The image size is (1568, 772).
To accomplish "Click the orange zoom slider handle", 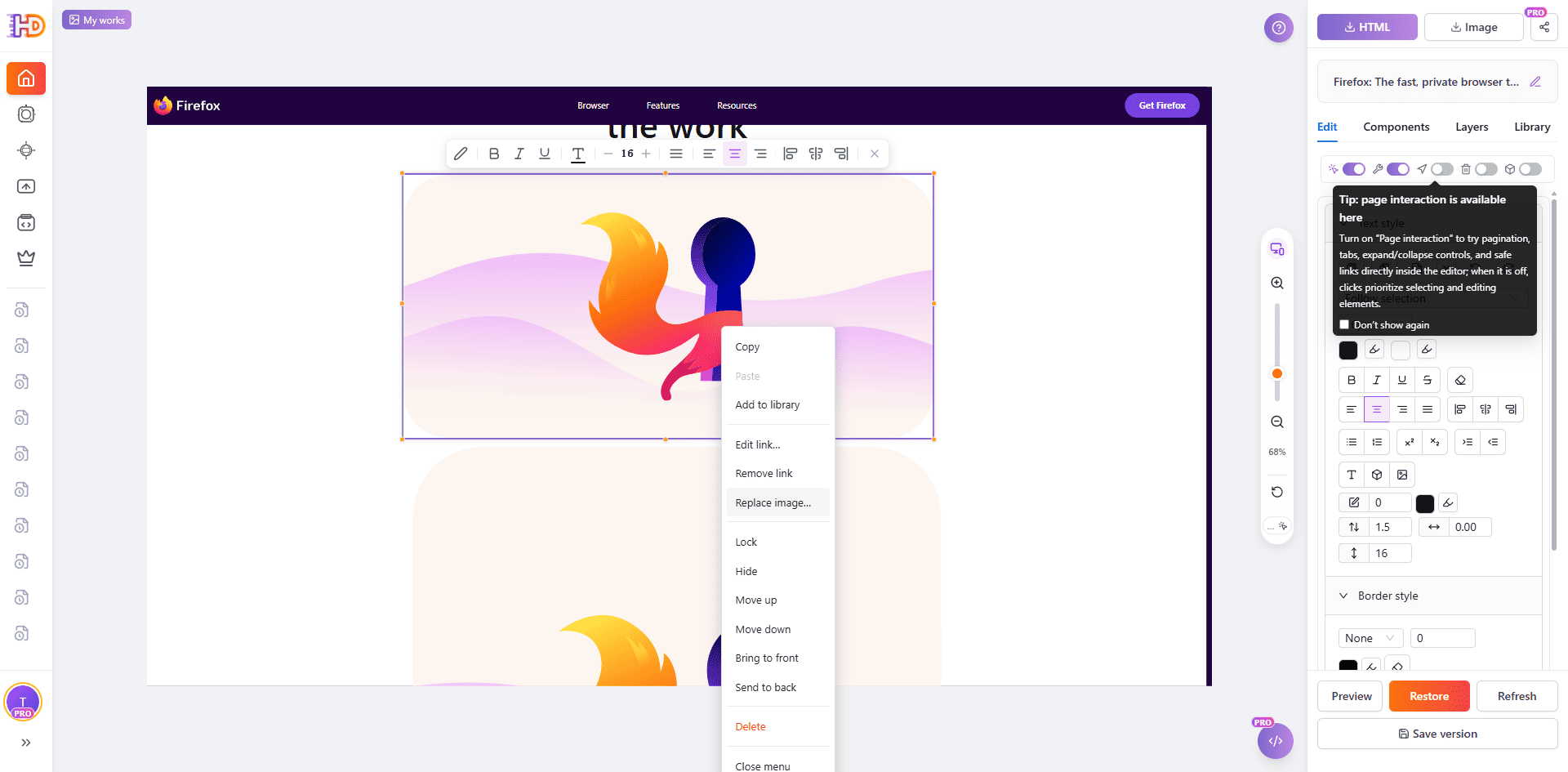I will tap(1277, 373).
